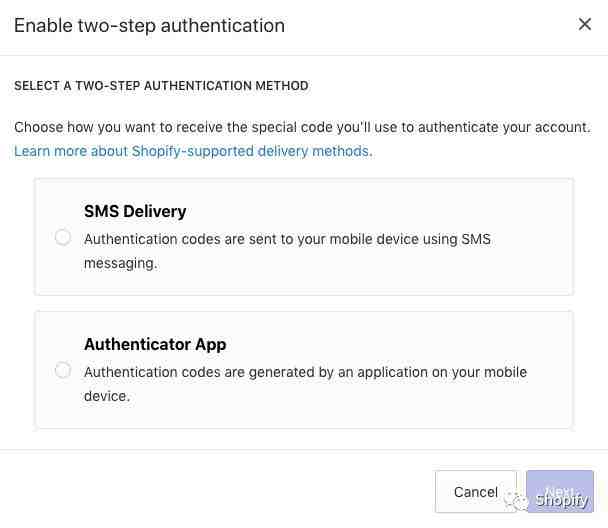The height and width of the screenshot is (528, 608).
Task: Click the SMS Delivery heading label
Action: tap(135, 211)
